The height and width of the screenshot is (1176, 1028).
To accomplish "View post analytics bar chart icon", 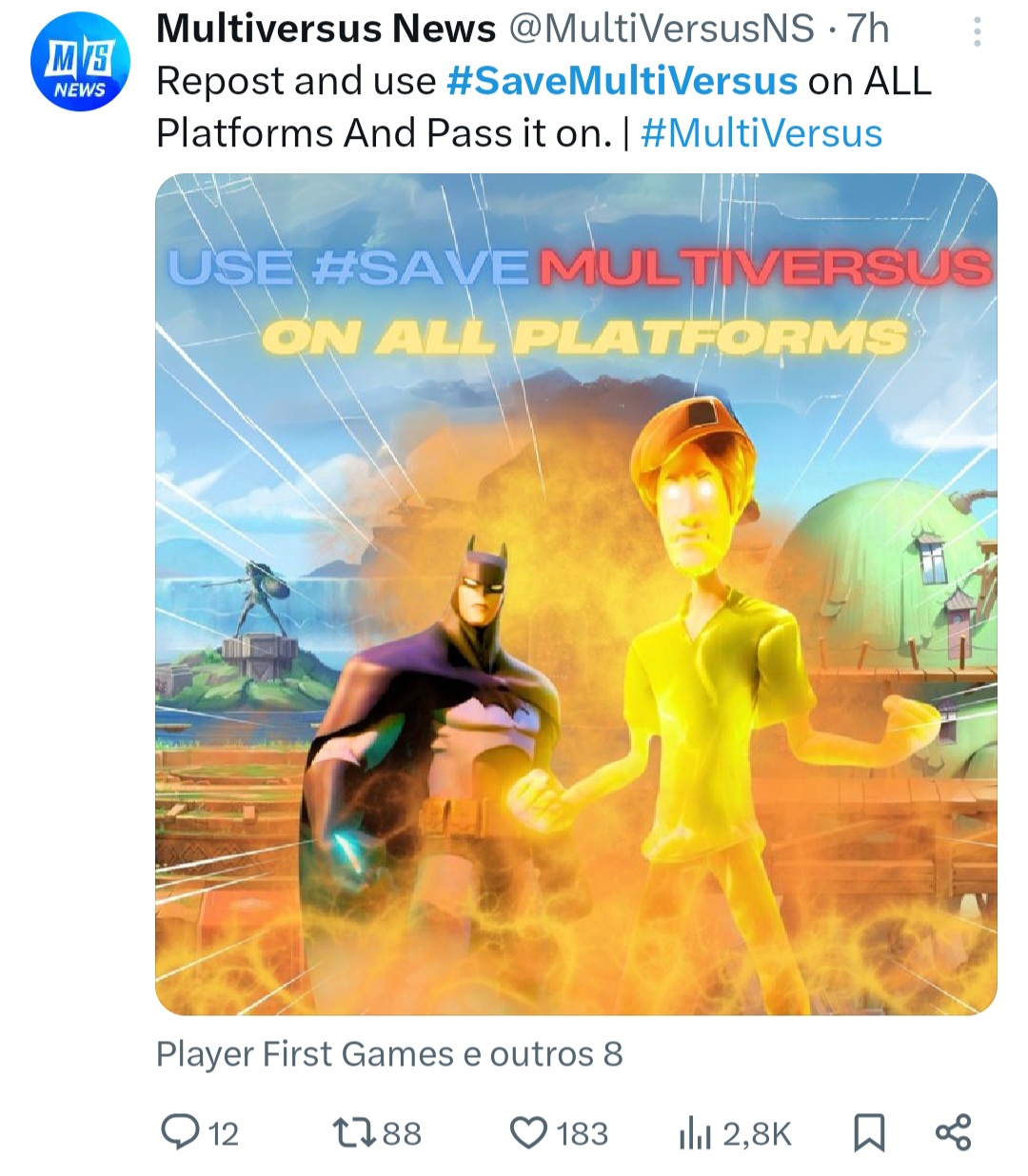I will click(694, 1133).
